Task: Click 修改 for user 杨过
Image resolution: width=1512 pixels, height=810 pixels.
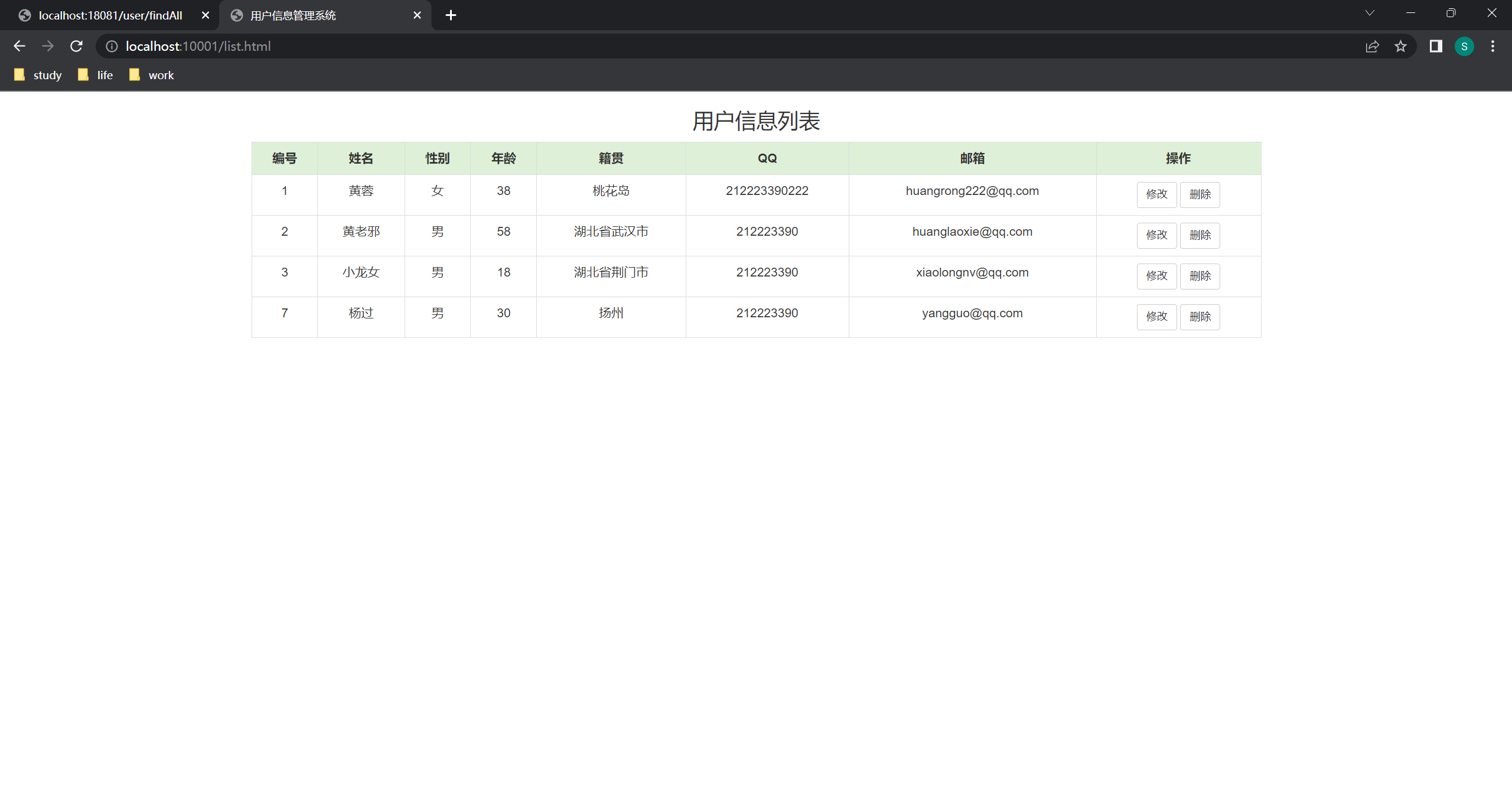Action: 1156,317
